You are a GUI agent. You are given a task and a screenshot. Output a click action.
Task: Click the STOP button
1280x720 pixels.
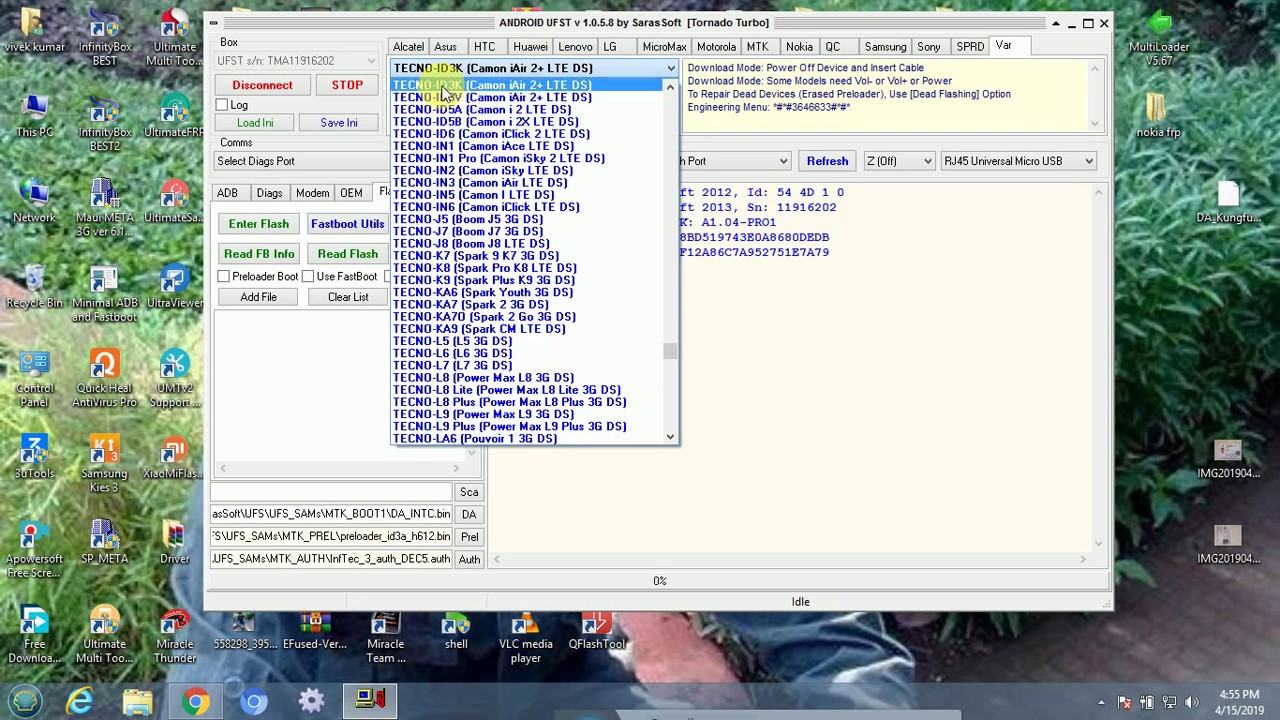[347, 86]
